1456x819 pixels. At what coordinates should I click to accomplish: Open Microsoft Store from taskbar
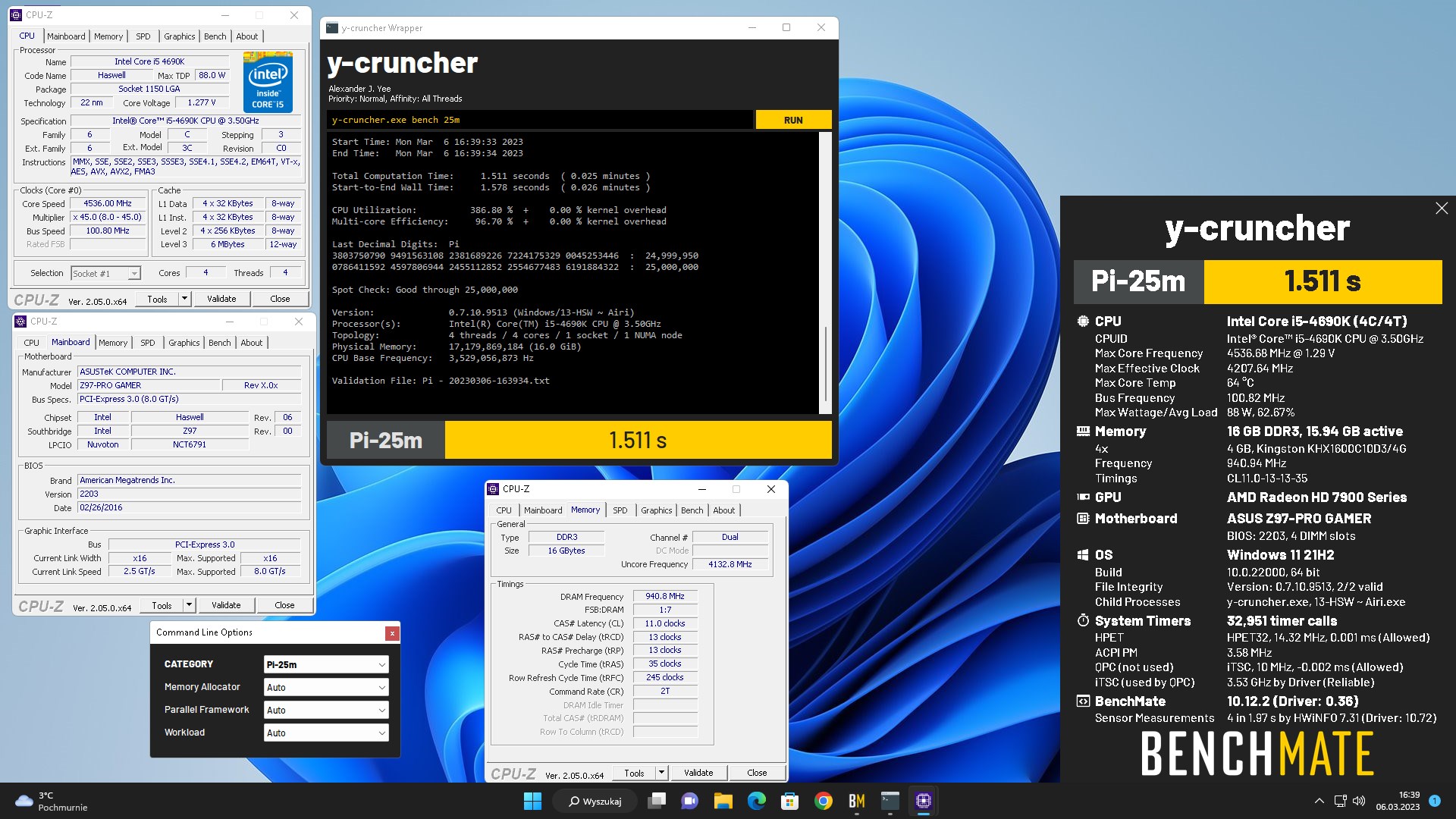(x=789, y=801)
